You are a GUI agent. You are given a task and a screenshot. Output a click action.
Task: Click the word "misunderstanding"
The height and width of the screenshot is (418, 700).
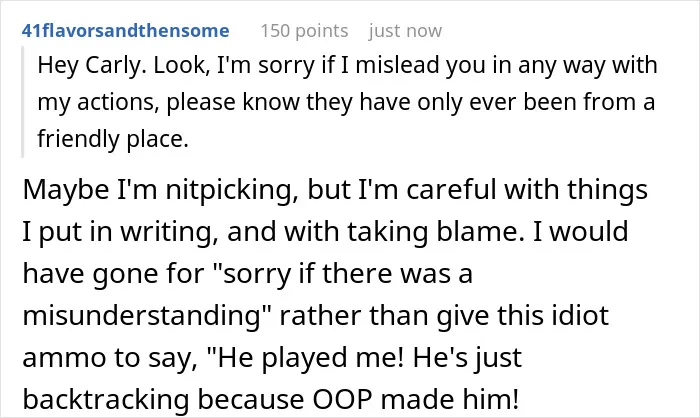click(x=142, y=315)
